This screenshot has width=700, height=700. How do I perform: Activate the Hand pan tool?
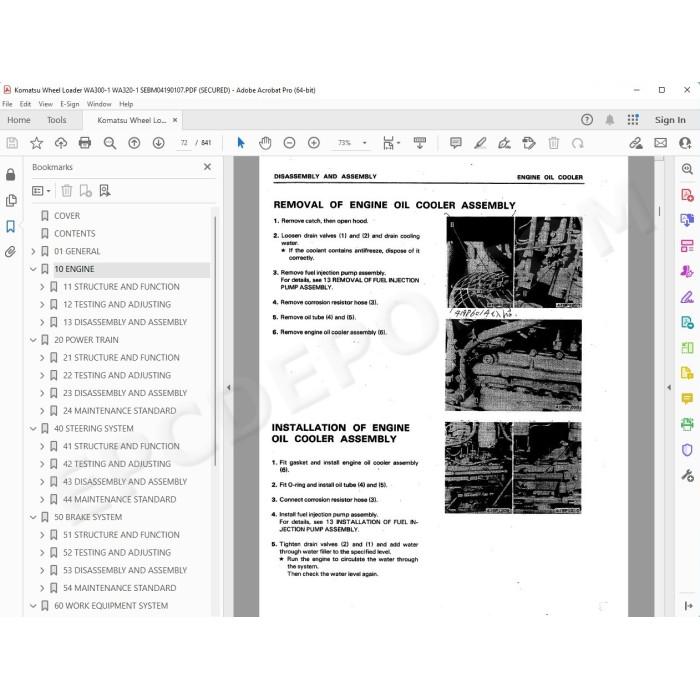pyautogui.click(x=265, y=143)
